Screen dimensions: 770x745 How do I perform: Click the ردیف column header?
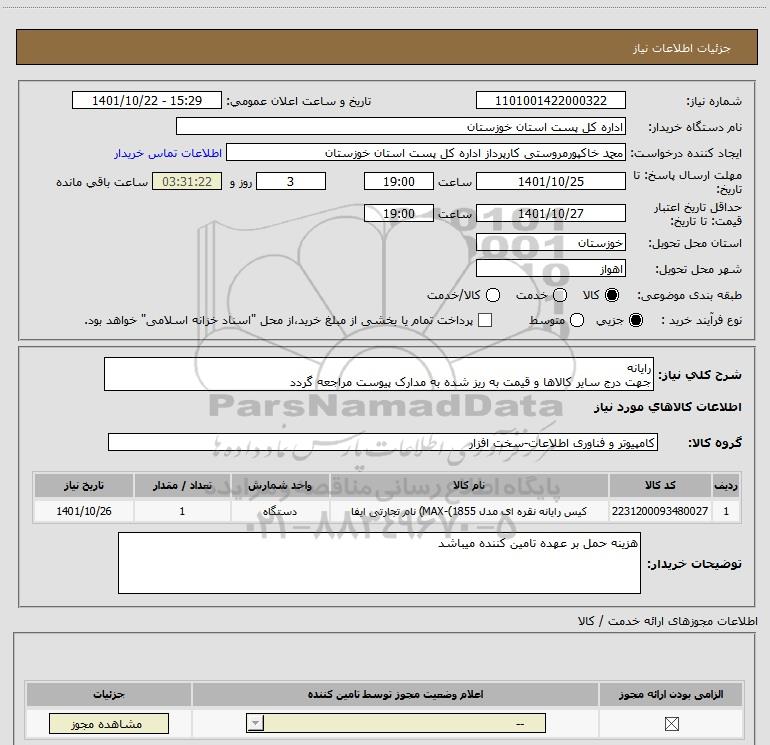(x=726, y=485)
